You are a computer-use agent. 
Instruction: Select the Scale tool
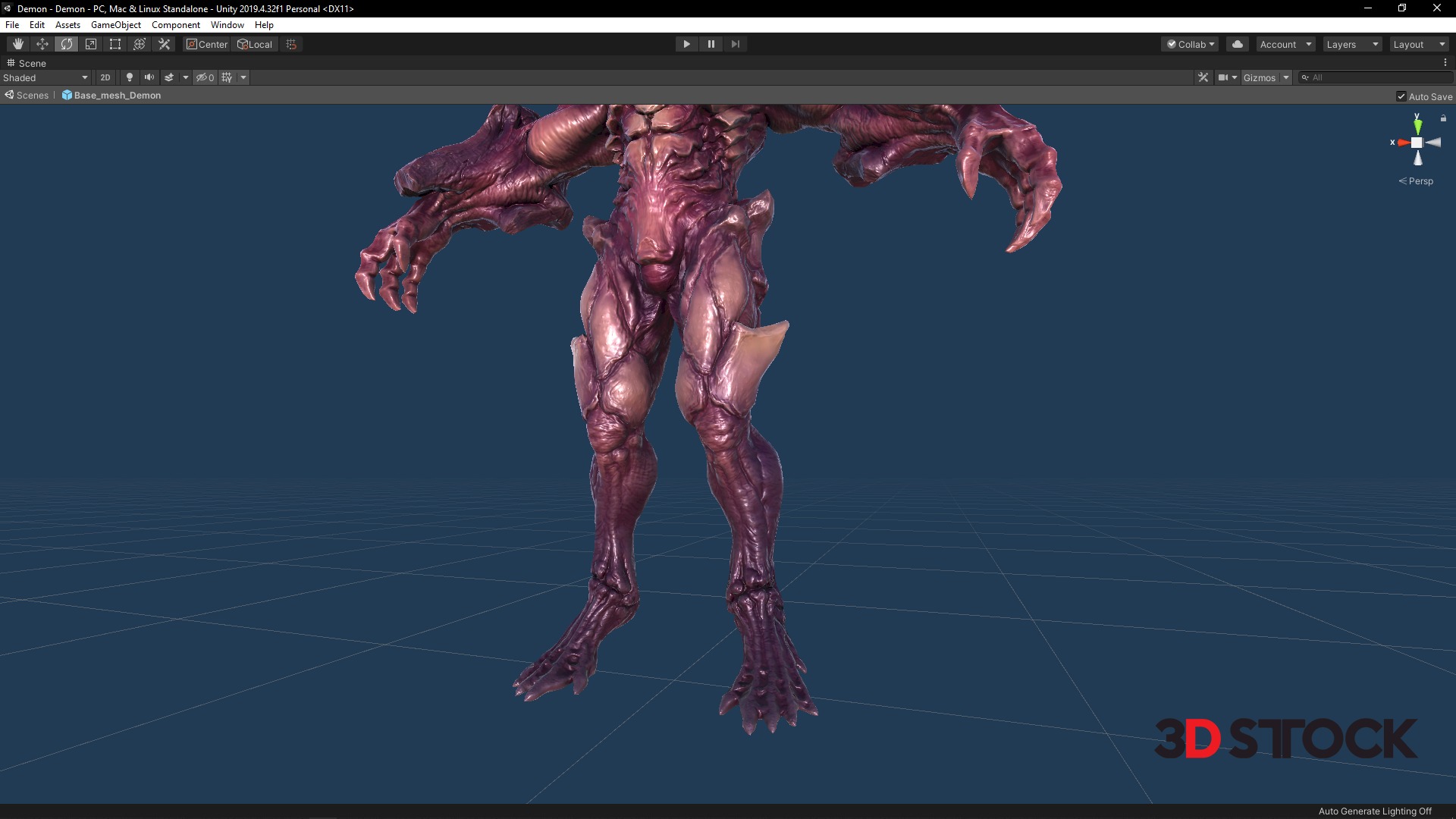pyautogui.click(x=91, y=44)
